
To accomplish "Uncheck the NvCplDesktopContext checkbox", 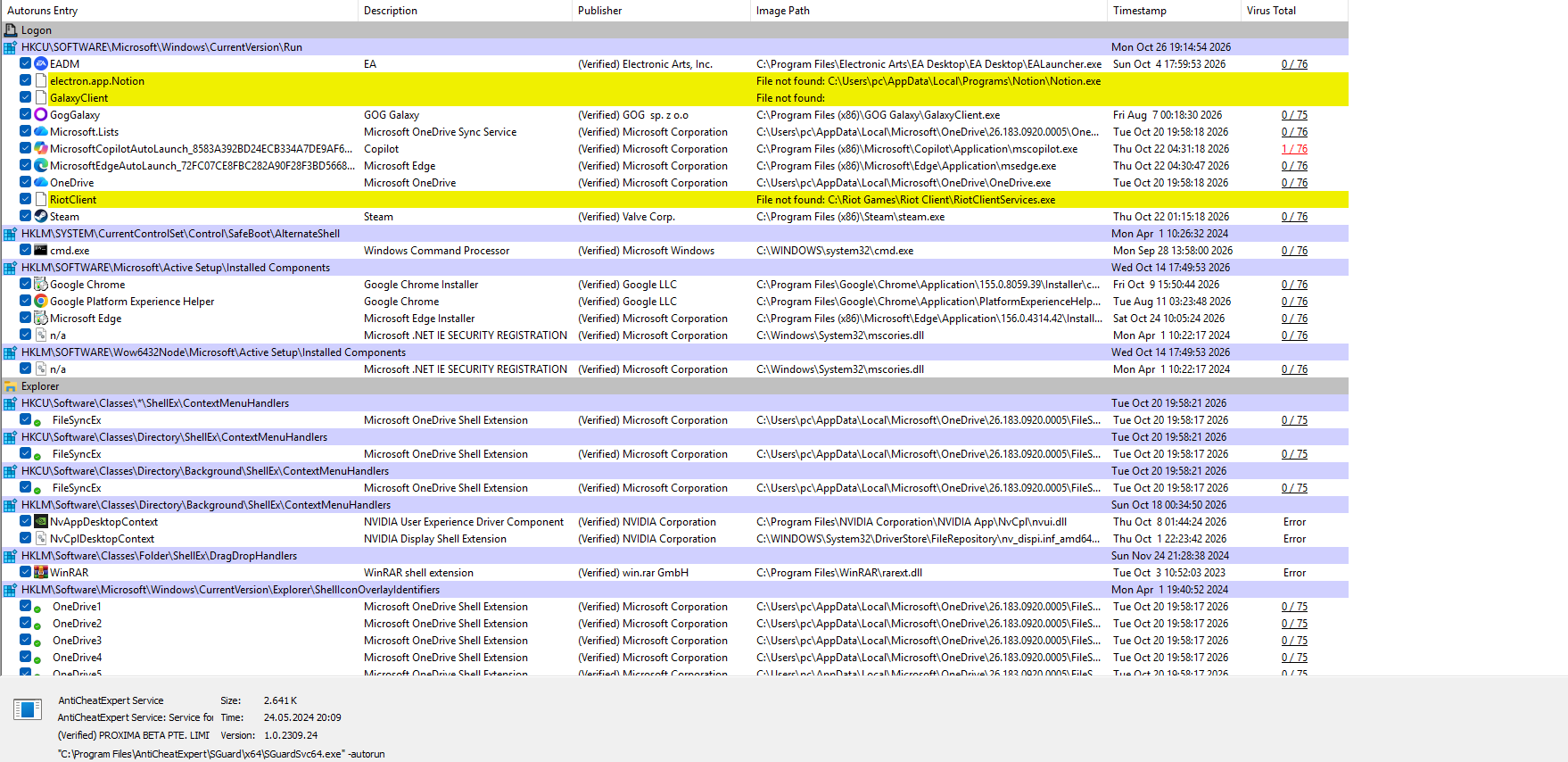I will pyautogui.click(x=25, y=539).
